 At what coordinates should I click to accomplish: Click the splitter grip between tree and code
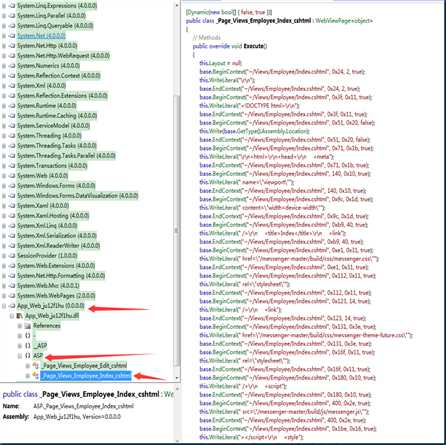(177, 231)
